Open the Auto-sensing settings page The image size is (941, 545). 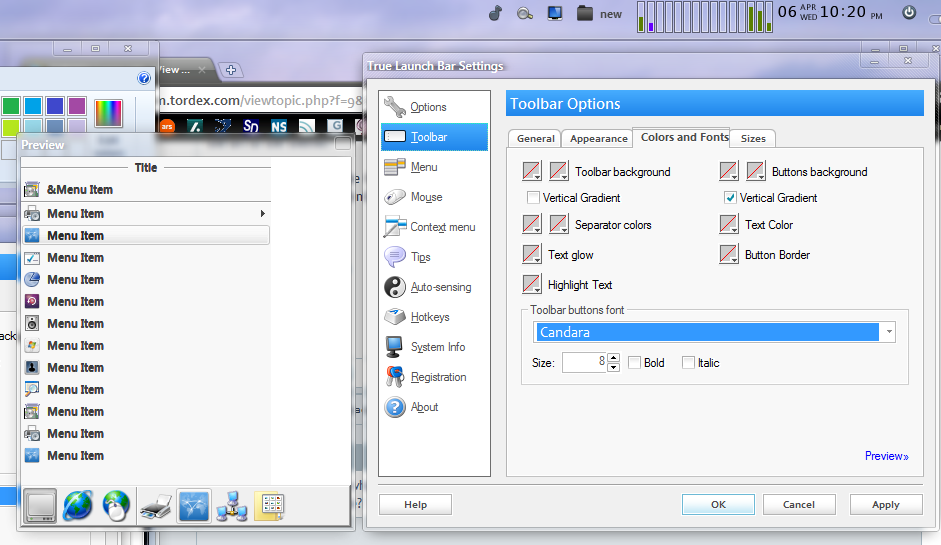[440, 287]
